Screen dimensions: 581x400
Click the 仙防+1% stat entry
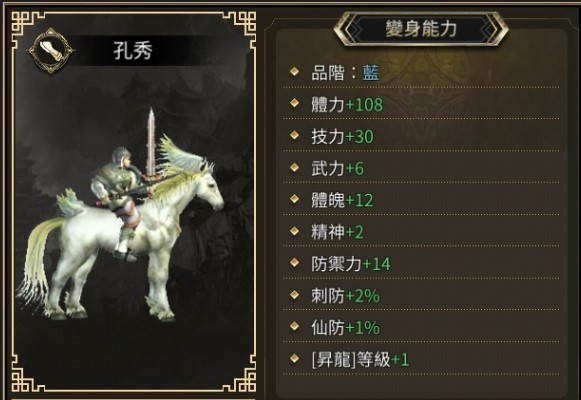tap(346, 328)
